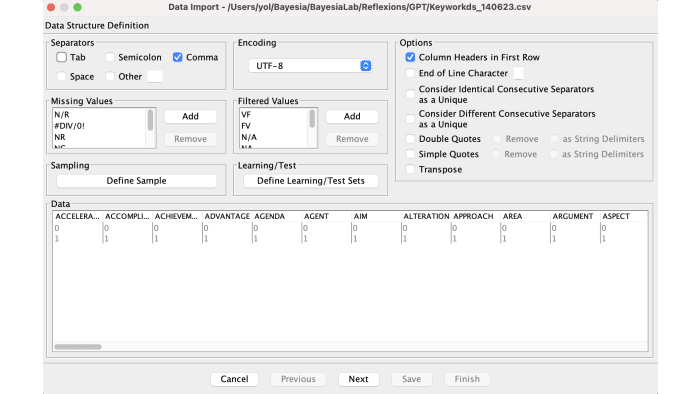The image size is (700, 394).
Task: Enable the Simple Quotes checkbox
Action: click(x=410, y=154)
